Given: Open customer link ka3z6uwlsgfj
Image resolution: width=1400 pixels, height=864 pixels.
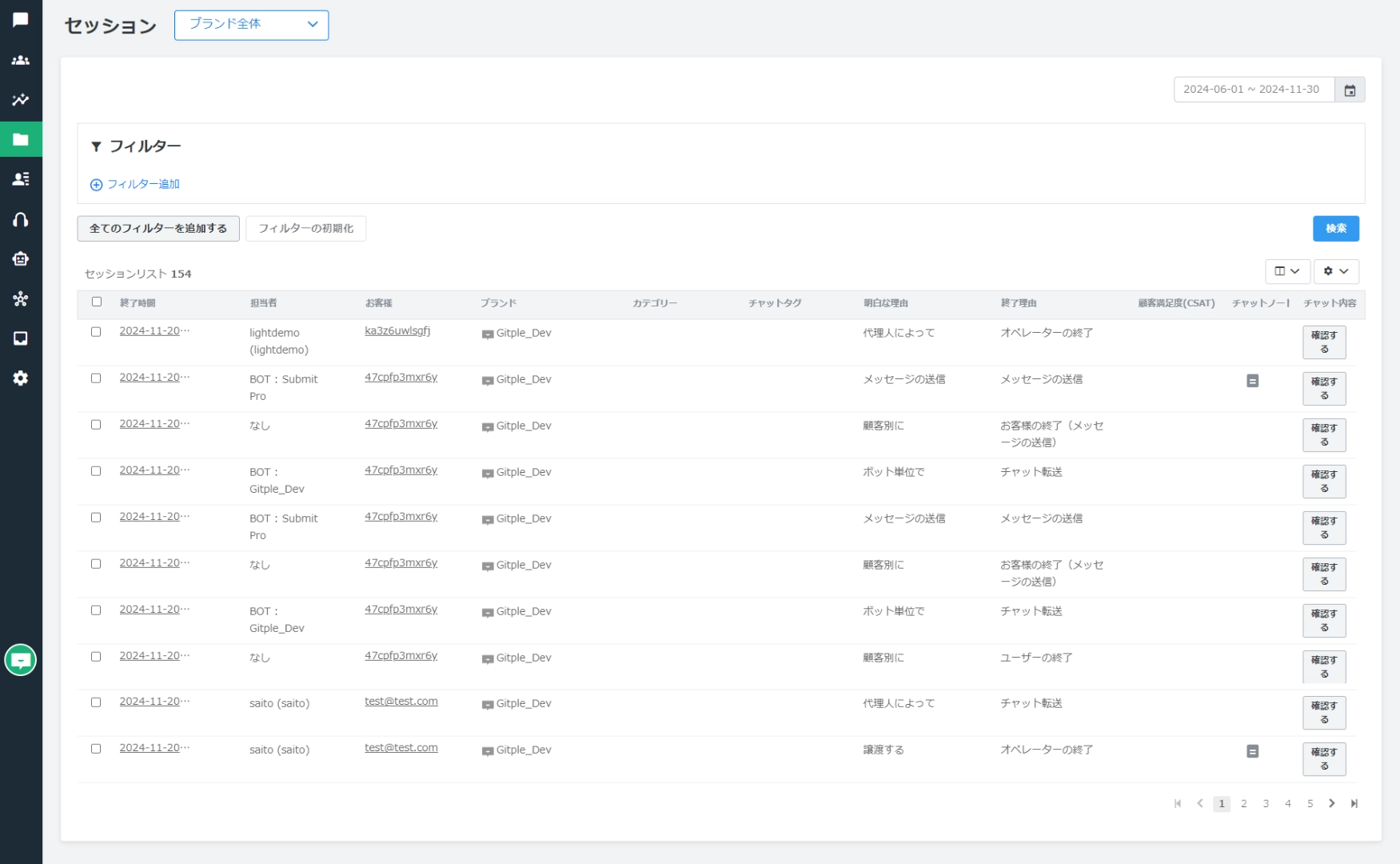Looking at the screenshot, I should (397, 330).
